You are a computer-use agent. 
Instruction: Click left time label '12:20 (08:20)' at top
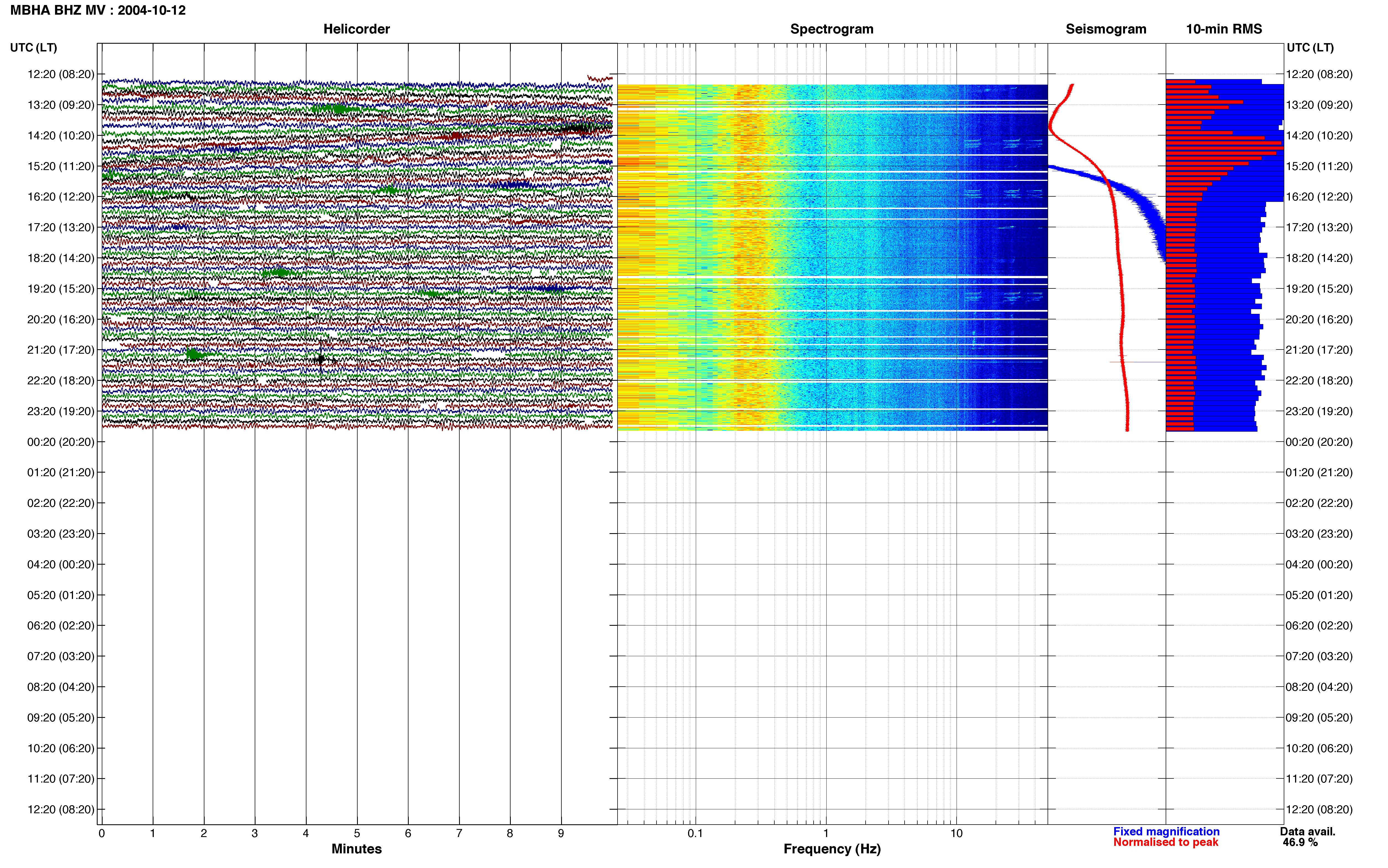point(61,74)
